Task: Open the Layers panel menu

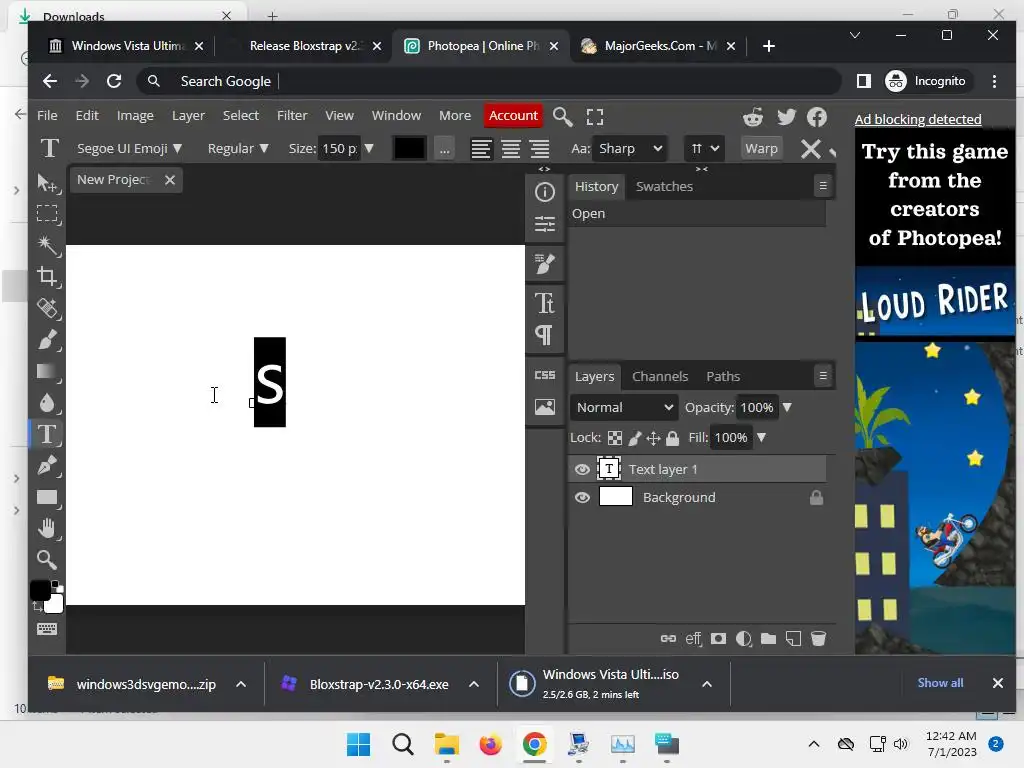Action: pos(823,376)
